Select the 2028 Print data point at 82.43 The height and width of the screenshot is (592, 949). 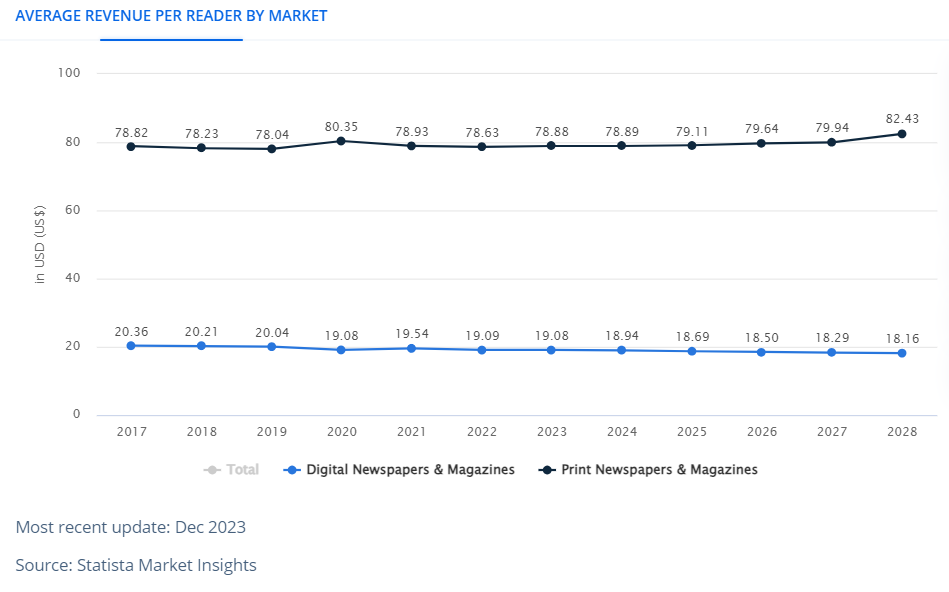pyautogui.click(x=901, y=134)
